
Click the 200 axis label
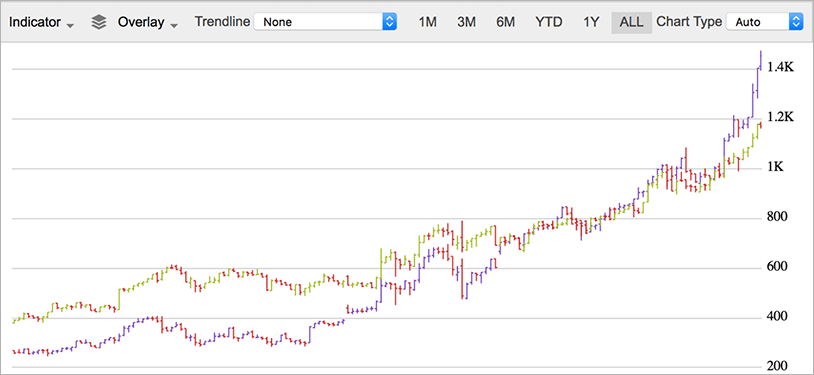[777, 366]
